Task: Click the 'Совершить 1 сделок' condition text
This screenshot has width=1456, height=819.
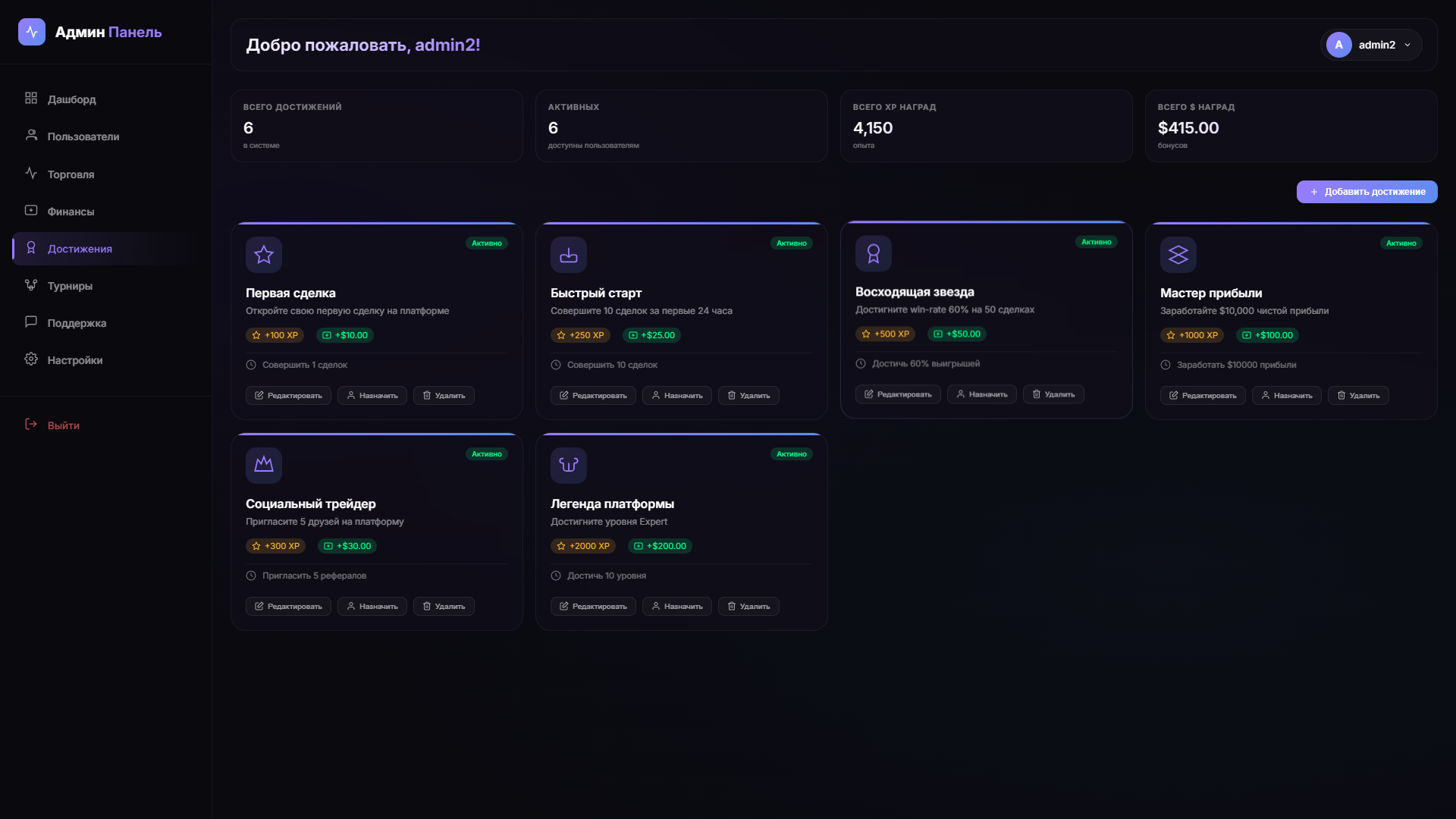Action: point(305,365)
